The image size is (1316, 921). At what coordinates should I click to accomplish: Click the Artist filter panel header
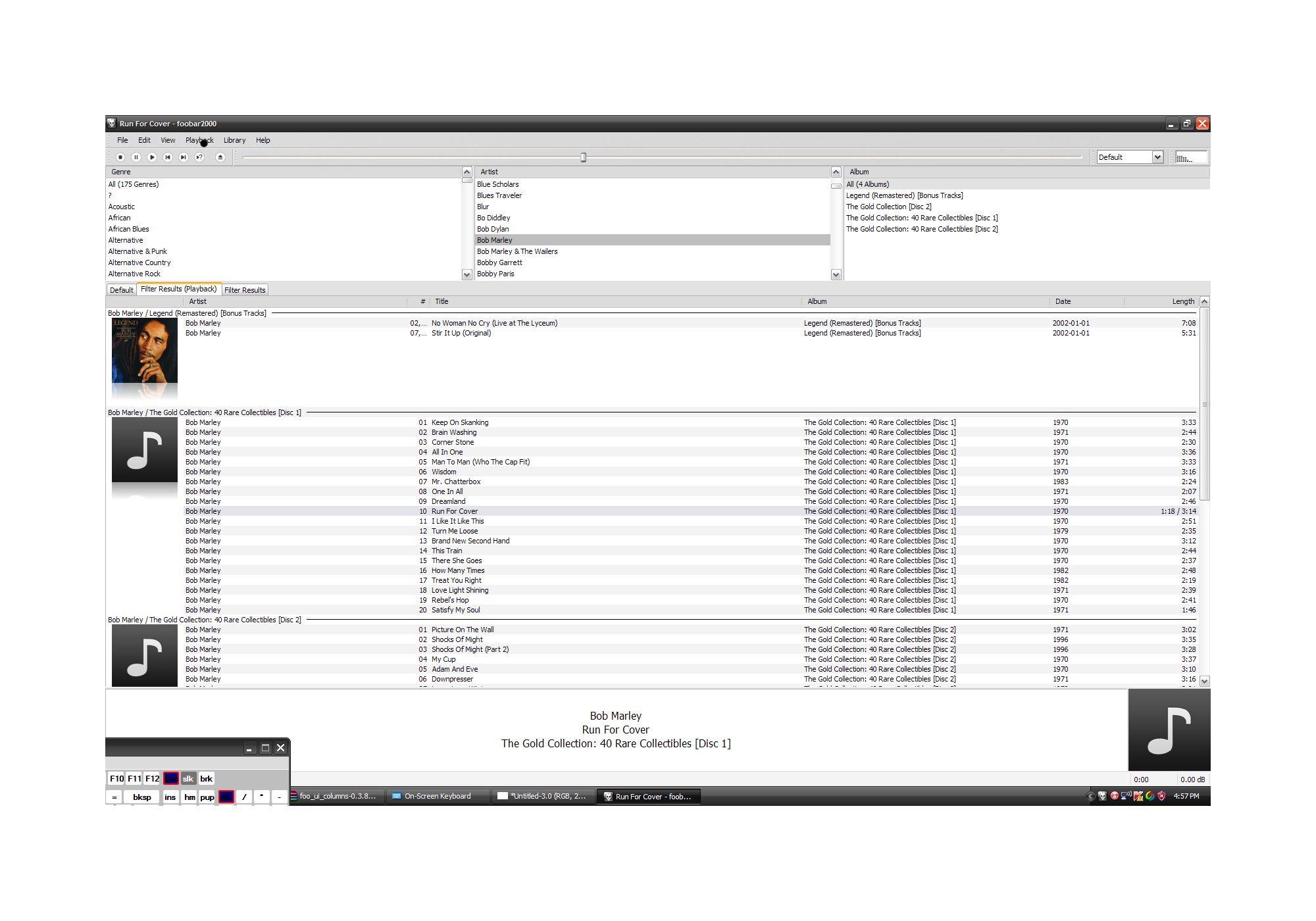(652, 172)
